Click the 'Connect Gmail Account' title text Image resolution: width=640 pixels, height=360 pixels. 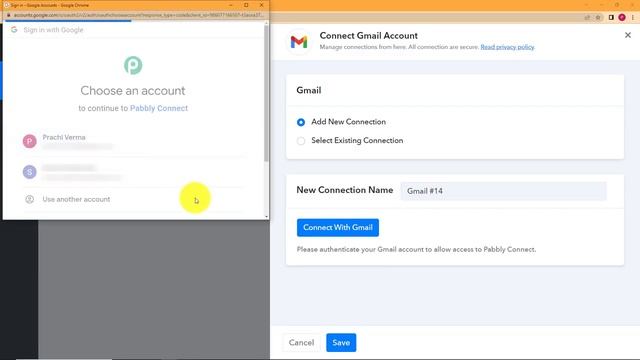pos(368,36)
